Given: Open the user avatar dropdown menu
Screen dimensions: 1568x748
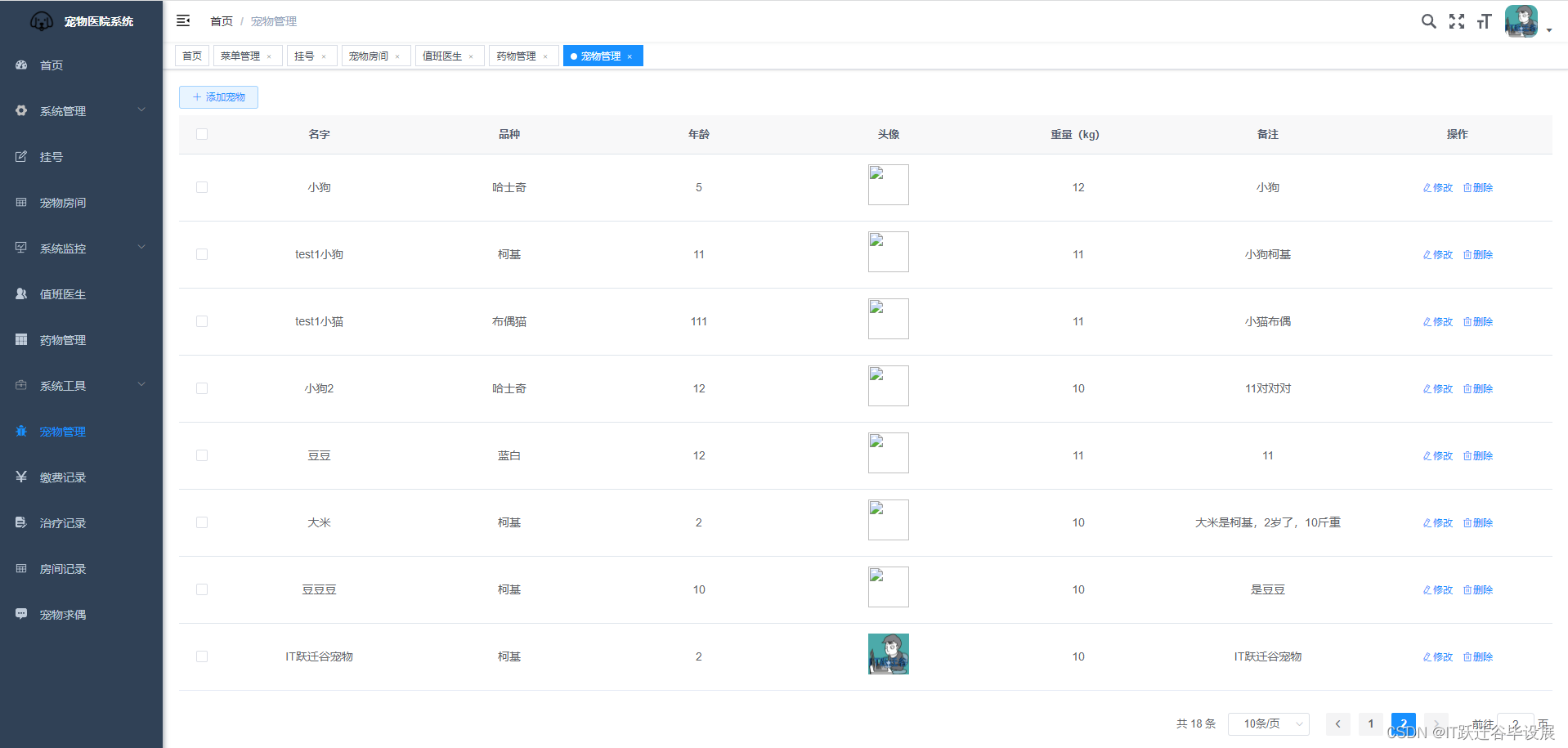Looking at the screenshot, I should point(1527,22).
